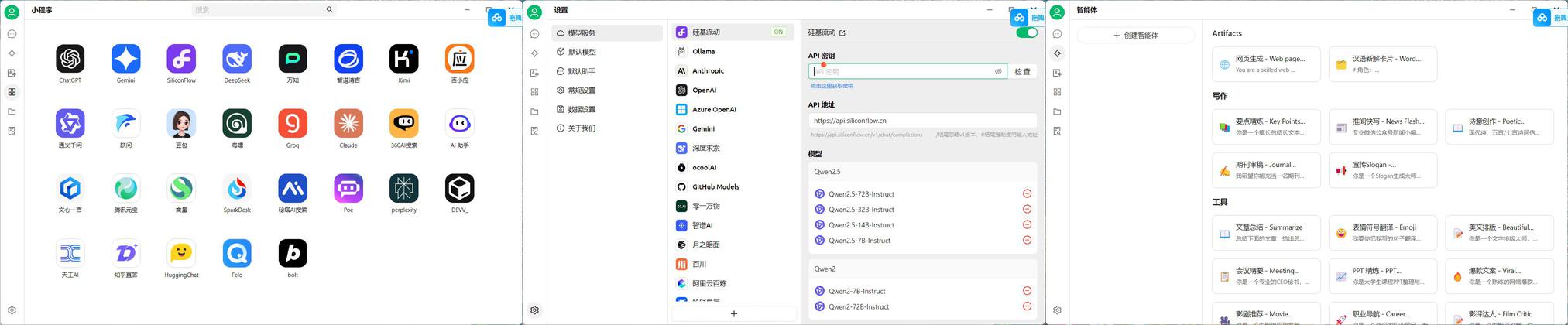Open the DeepSeek mini program
1568x325 pixels.
[237, 59]
